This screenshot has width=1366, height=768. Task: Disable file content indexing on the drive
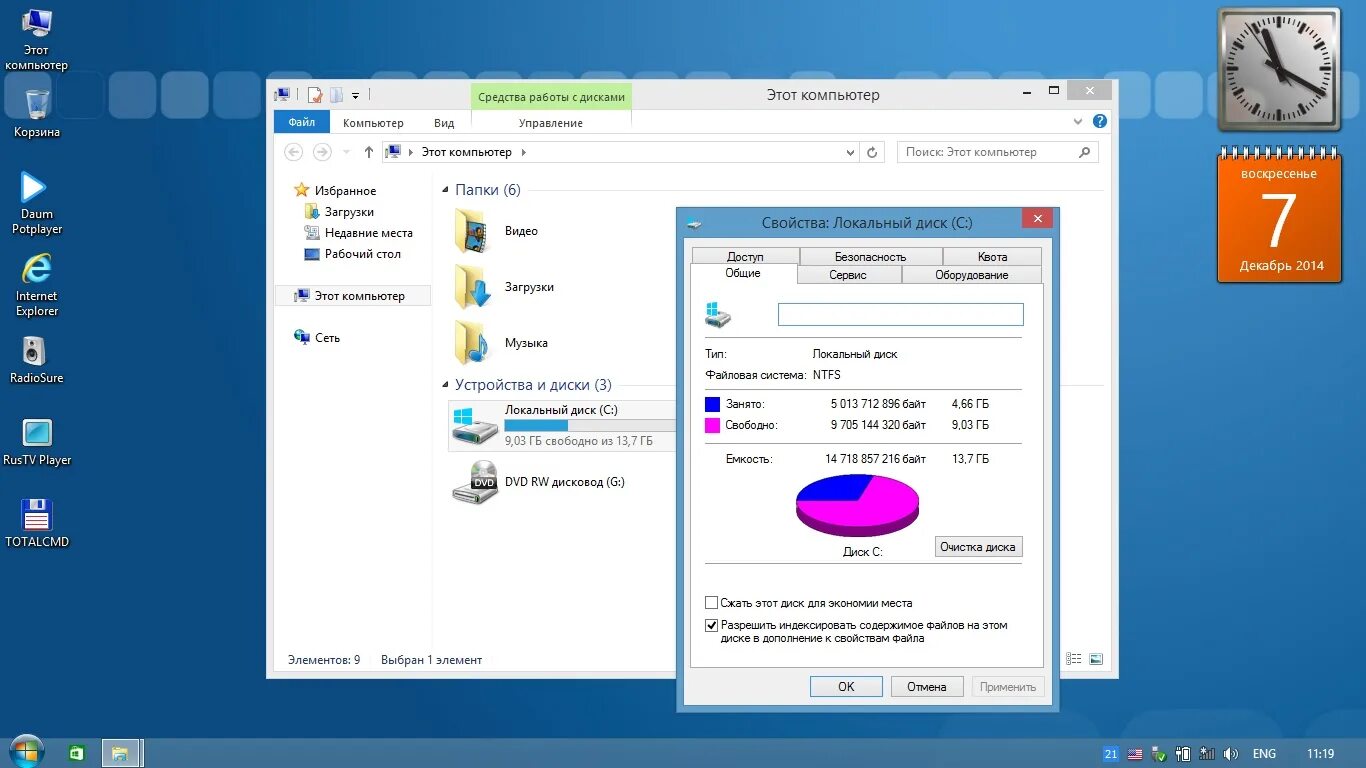[712, 625]
